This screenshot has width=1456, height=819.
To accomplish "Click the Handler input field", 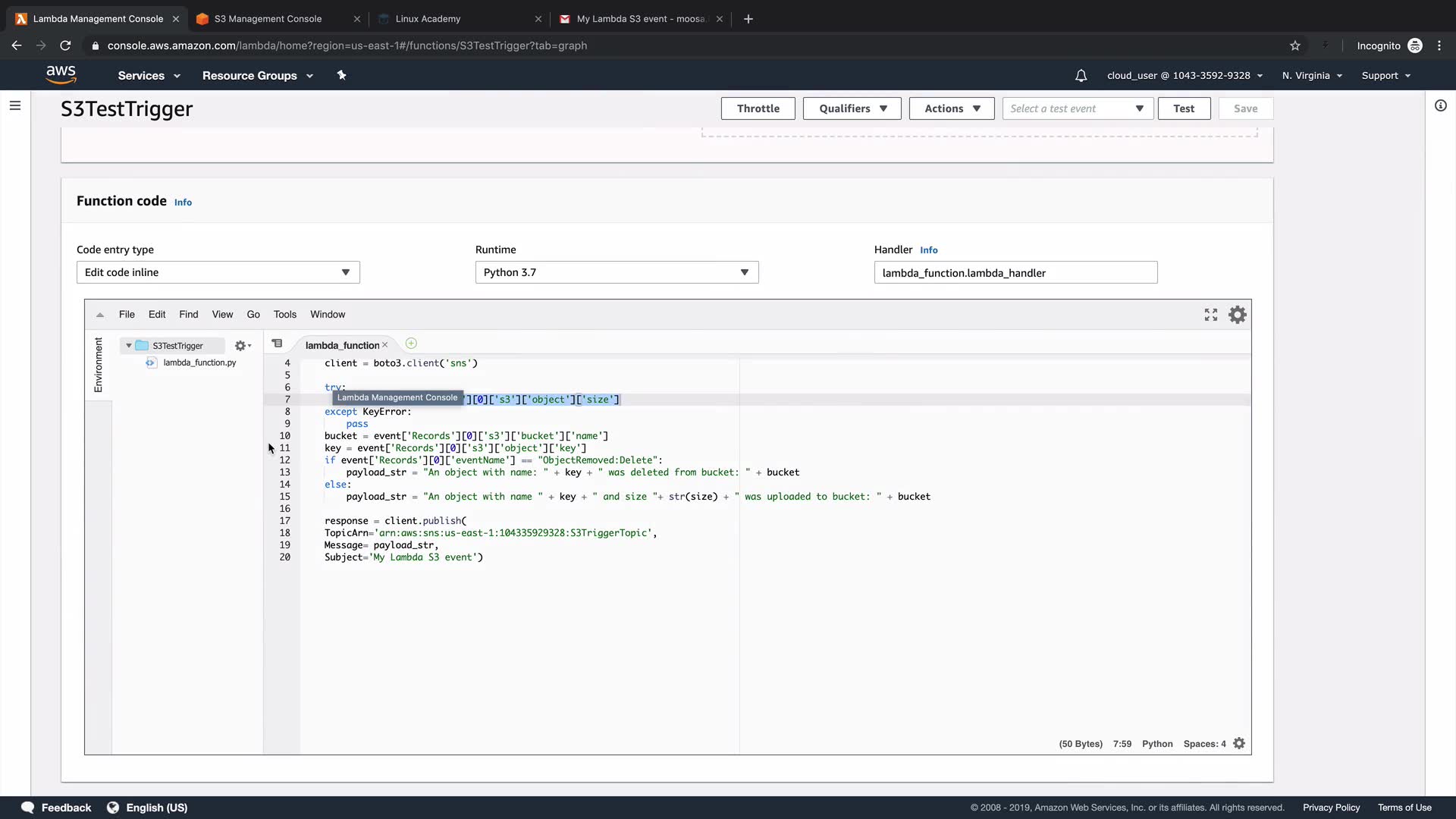I will tap(1015, 273).
